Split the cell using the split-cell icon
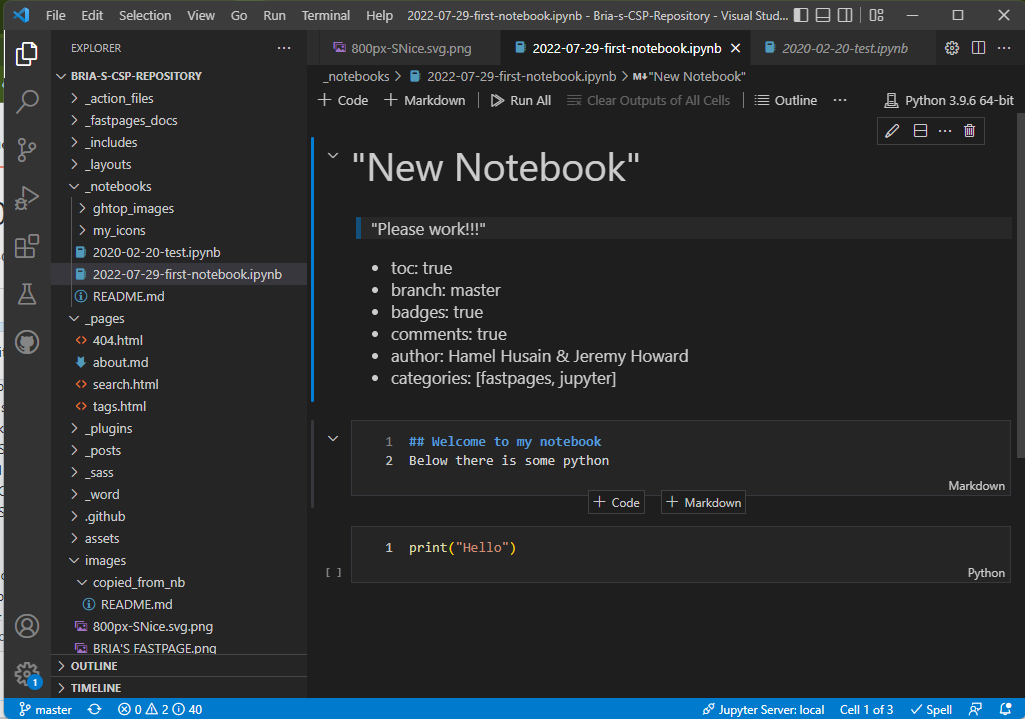 (919, 130)
